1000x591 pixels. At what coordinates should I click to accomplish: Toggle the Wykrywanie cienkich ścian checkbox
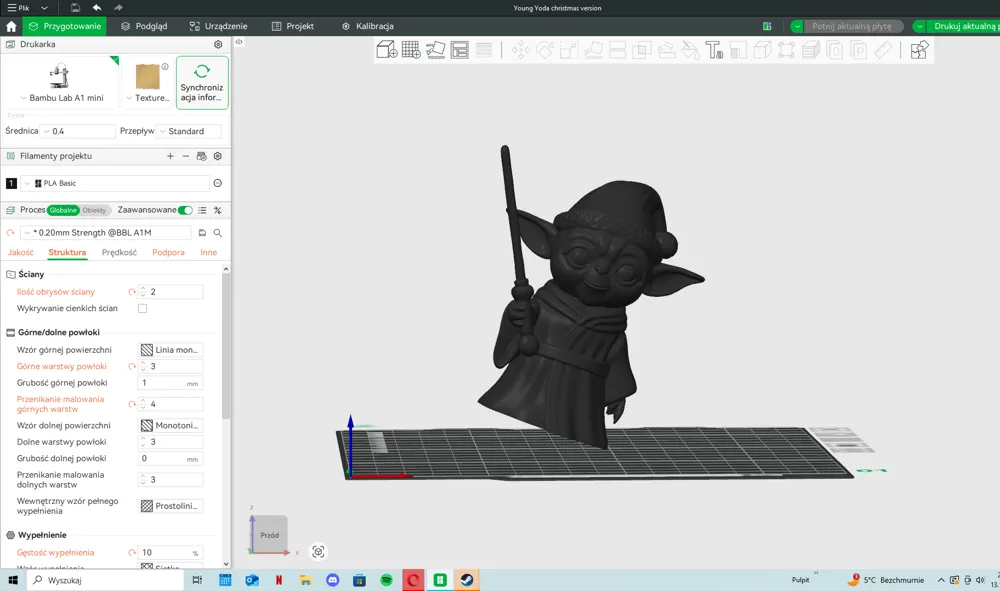coord(142,309)
